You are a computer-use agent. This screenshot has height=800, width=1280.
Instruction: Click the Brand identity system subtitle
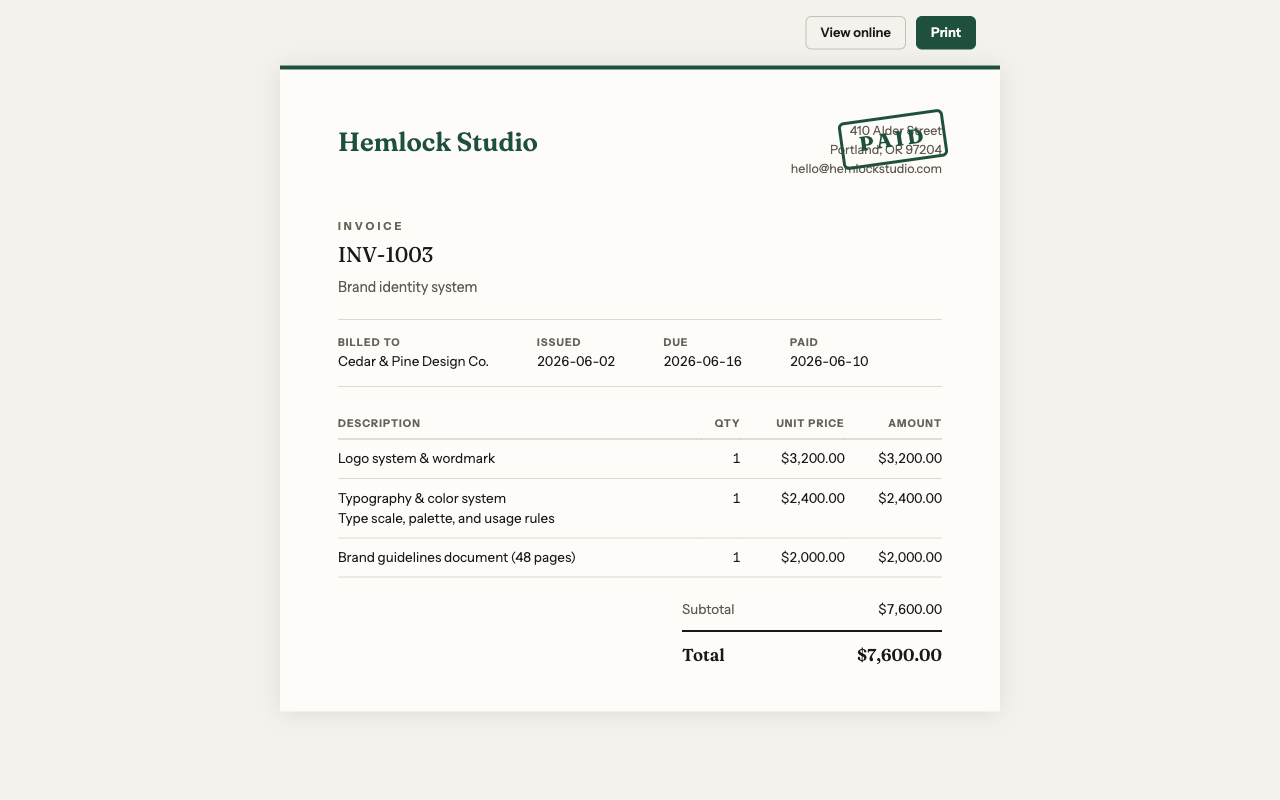pos(407,287)
